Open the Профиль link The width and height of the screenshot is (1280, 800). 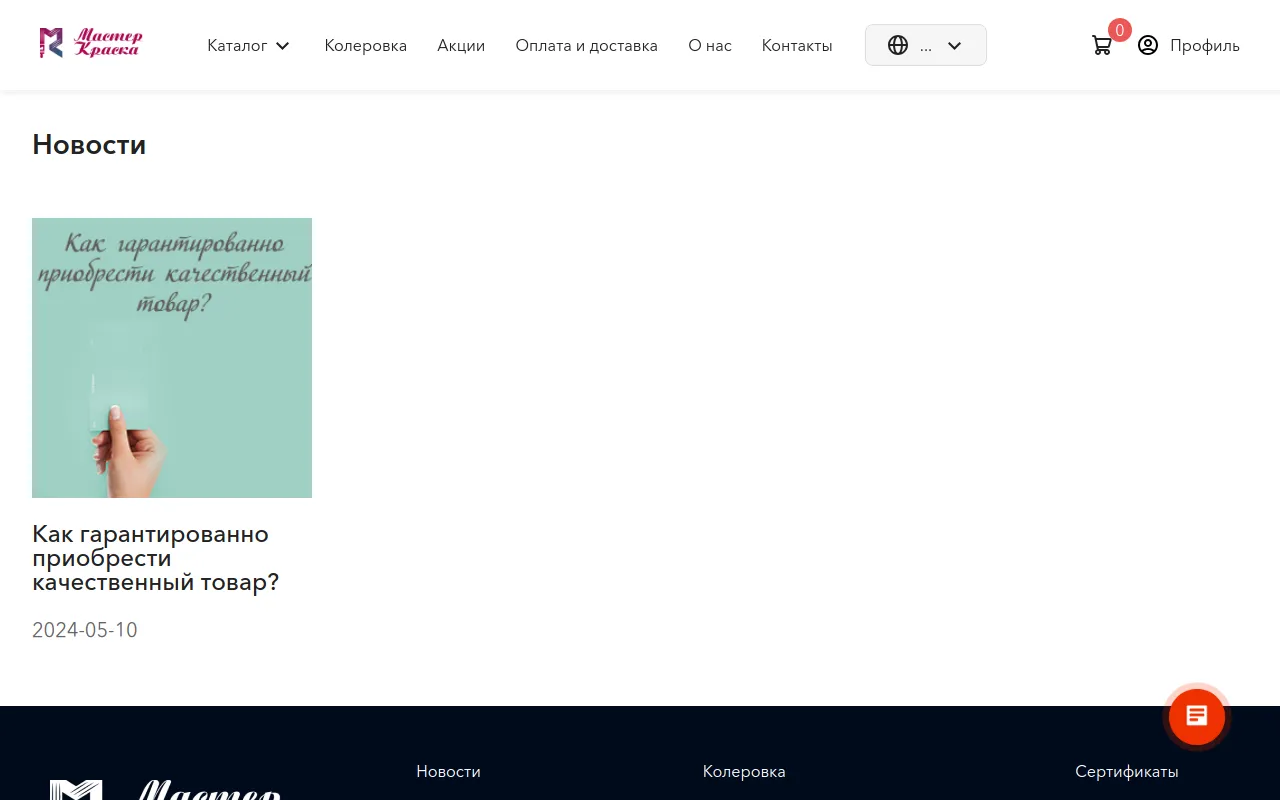point(1204,45)
